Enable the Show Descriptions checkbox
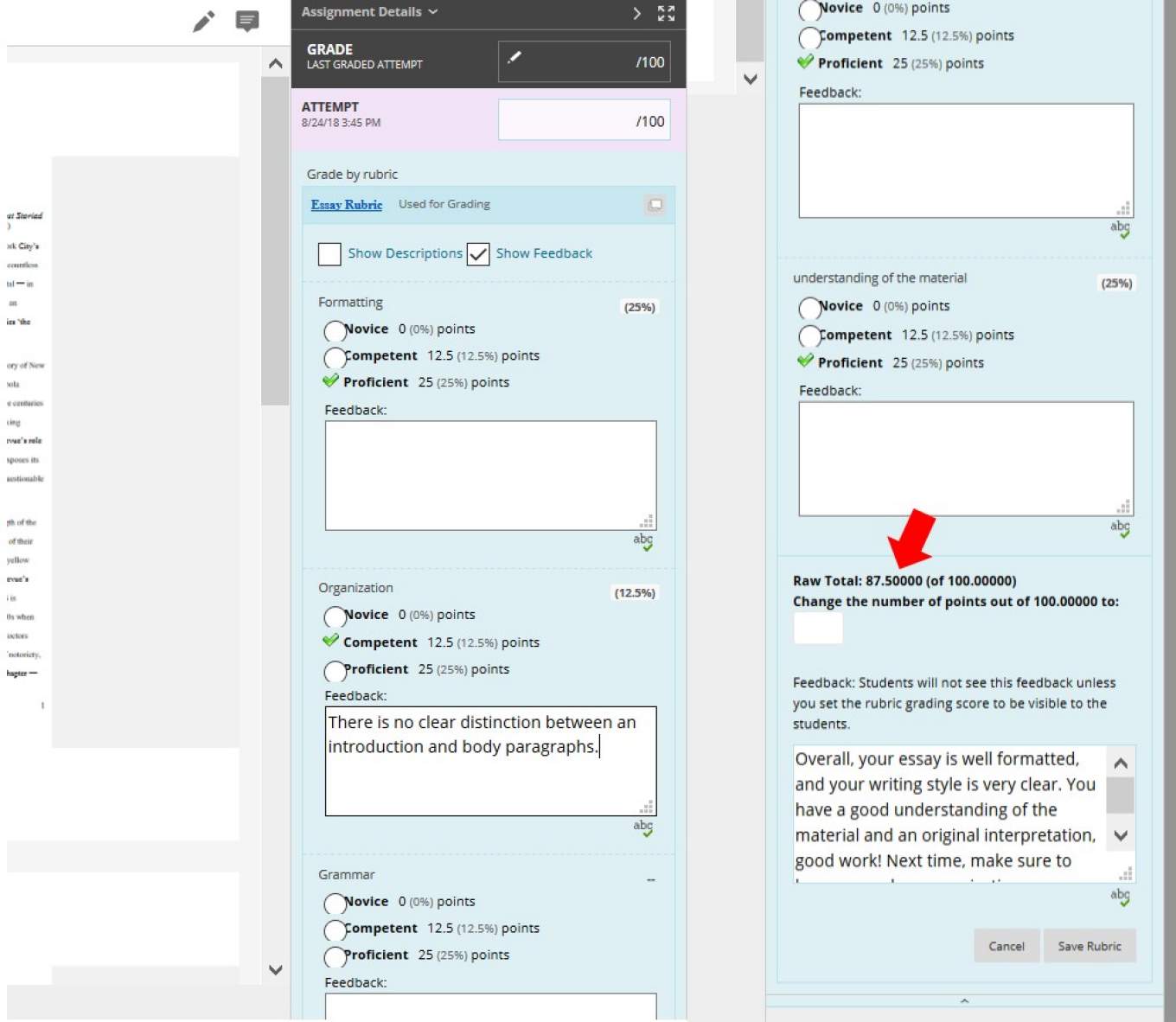 329,254
